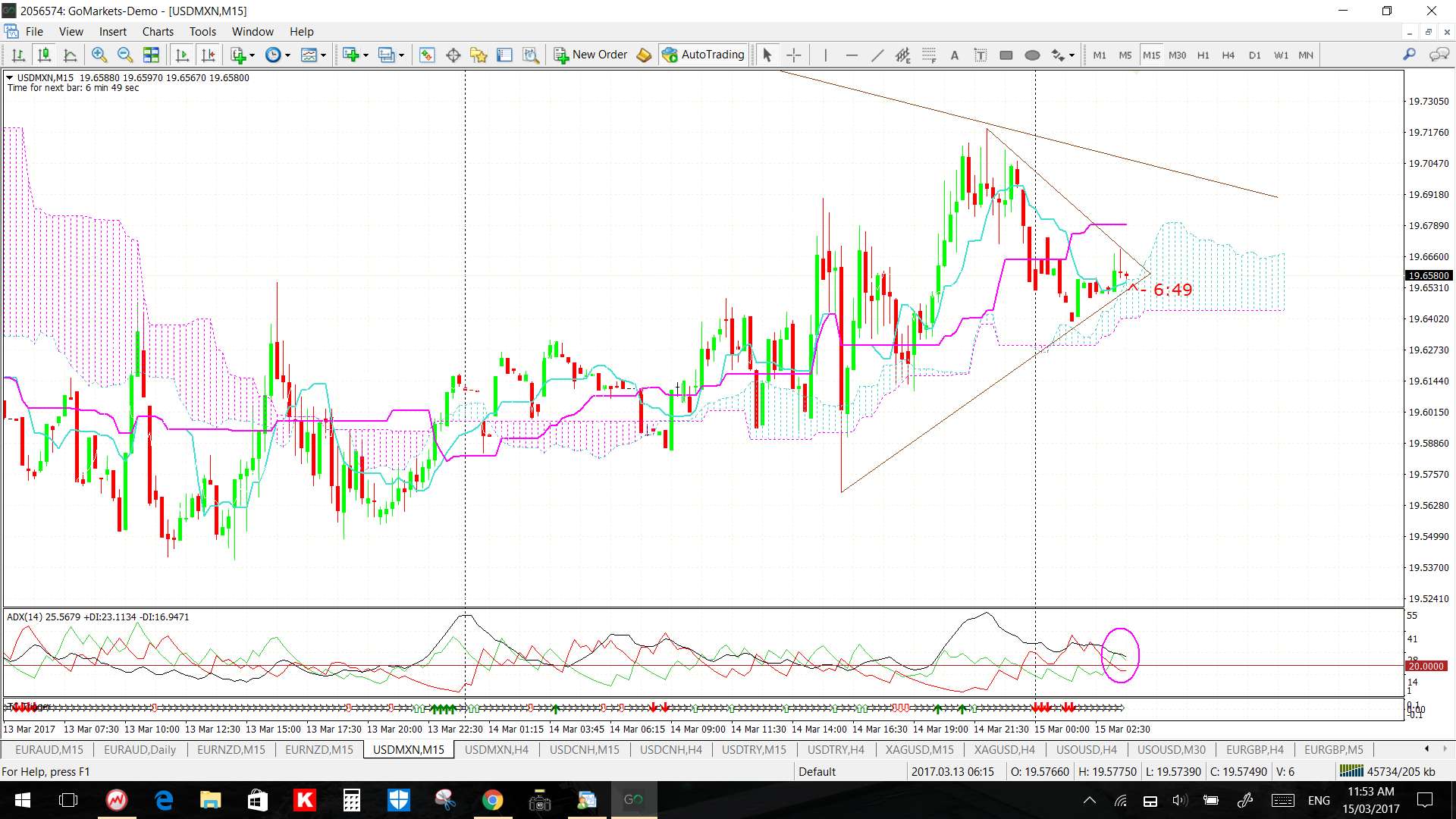This screenshot has height=819, width=1456.
Task: Toggle the chart auto scroll button
Action: click(x=182, y=55)
